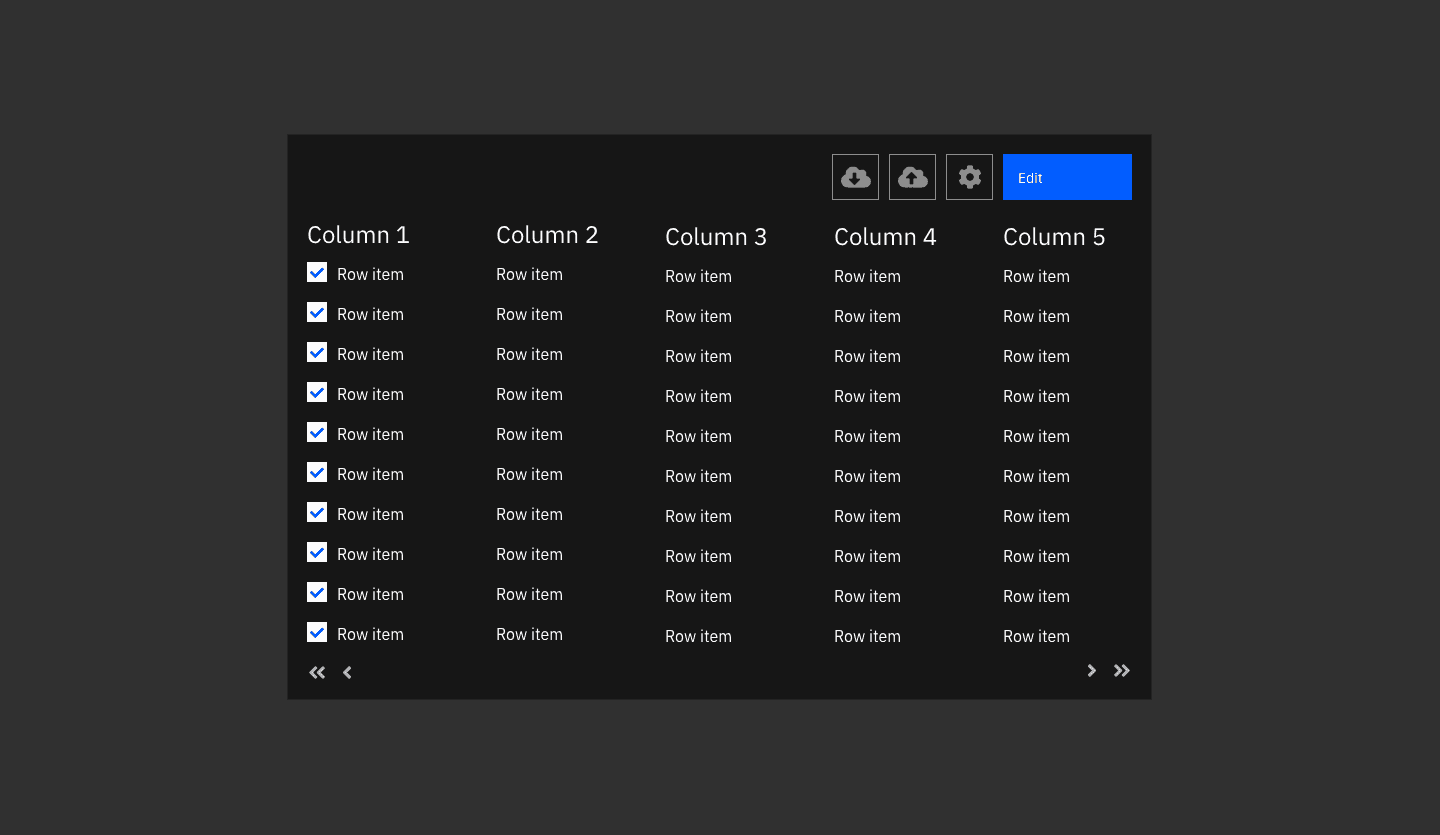Click the cloud download icon
Image resolution: width=1440 pixels, height=835 pixels.
[855, 177]
